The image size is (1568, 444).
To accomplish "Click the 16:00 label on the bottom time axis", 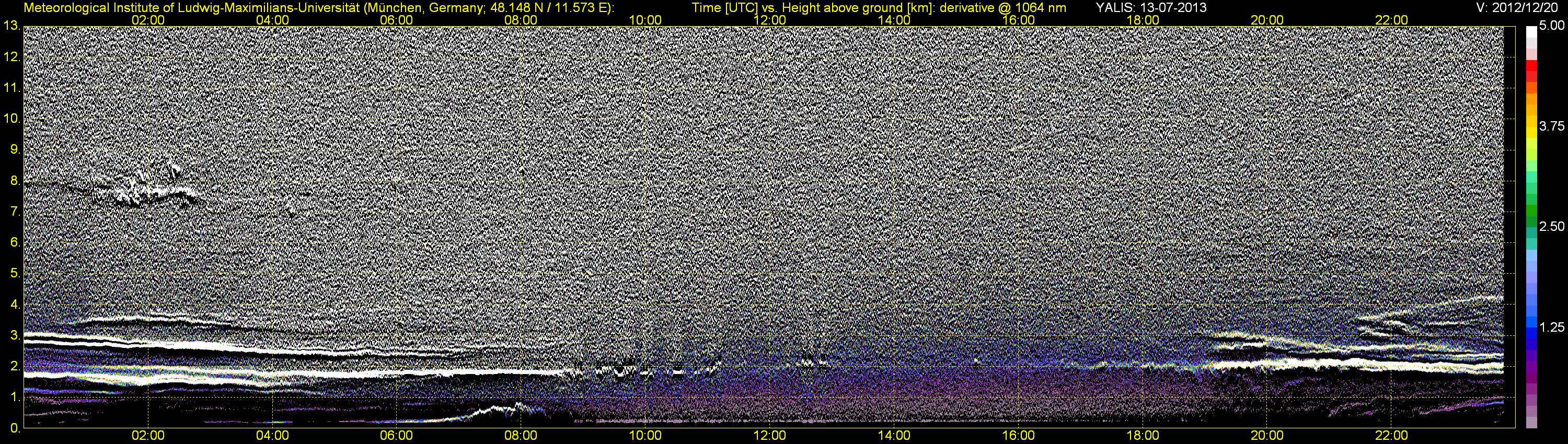I will point(1018,436).
